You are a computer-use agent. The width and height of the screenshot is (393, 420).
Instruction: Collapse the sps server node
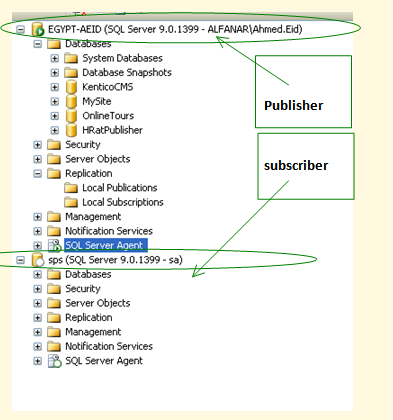click(x=21, y=260)
